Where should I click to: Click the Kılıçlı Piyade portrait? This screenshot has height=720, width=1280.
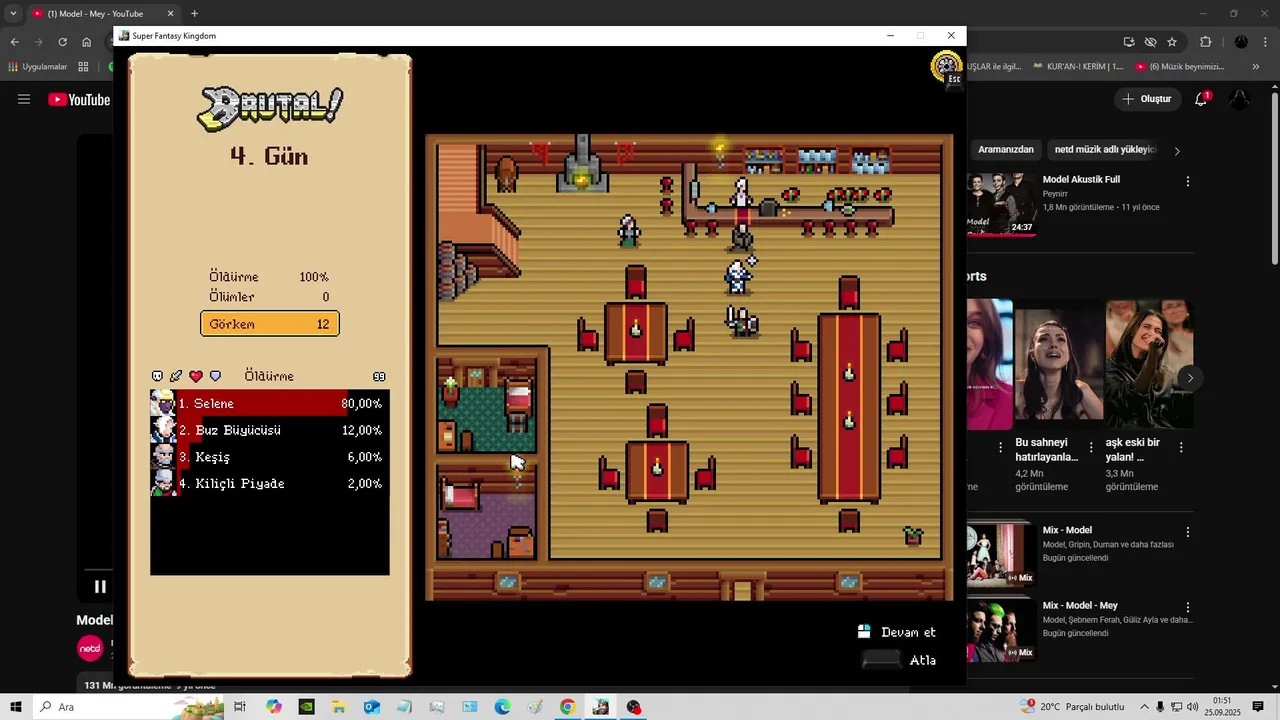point(163,483)
